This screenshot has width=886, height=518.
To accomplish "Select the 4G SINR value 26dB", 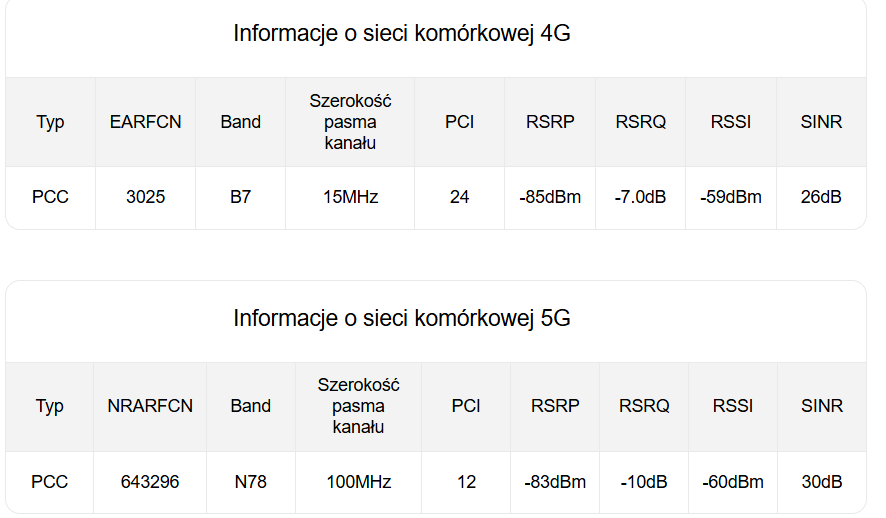I will click(821, 197).
